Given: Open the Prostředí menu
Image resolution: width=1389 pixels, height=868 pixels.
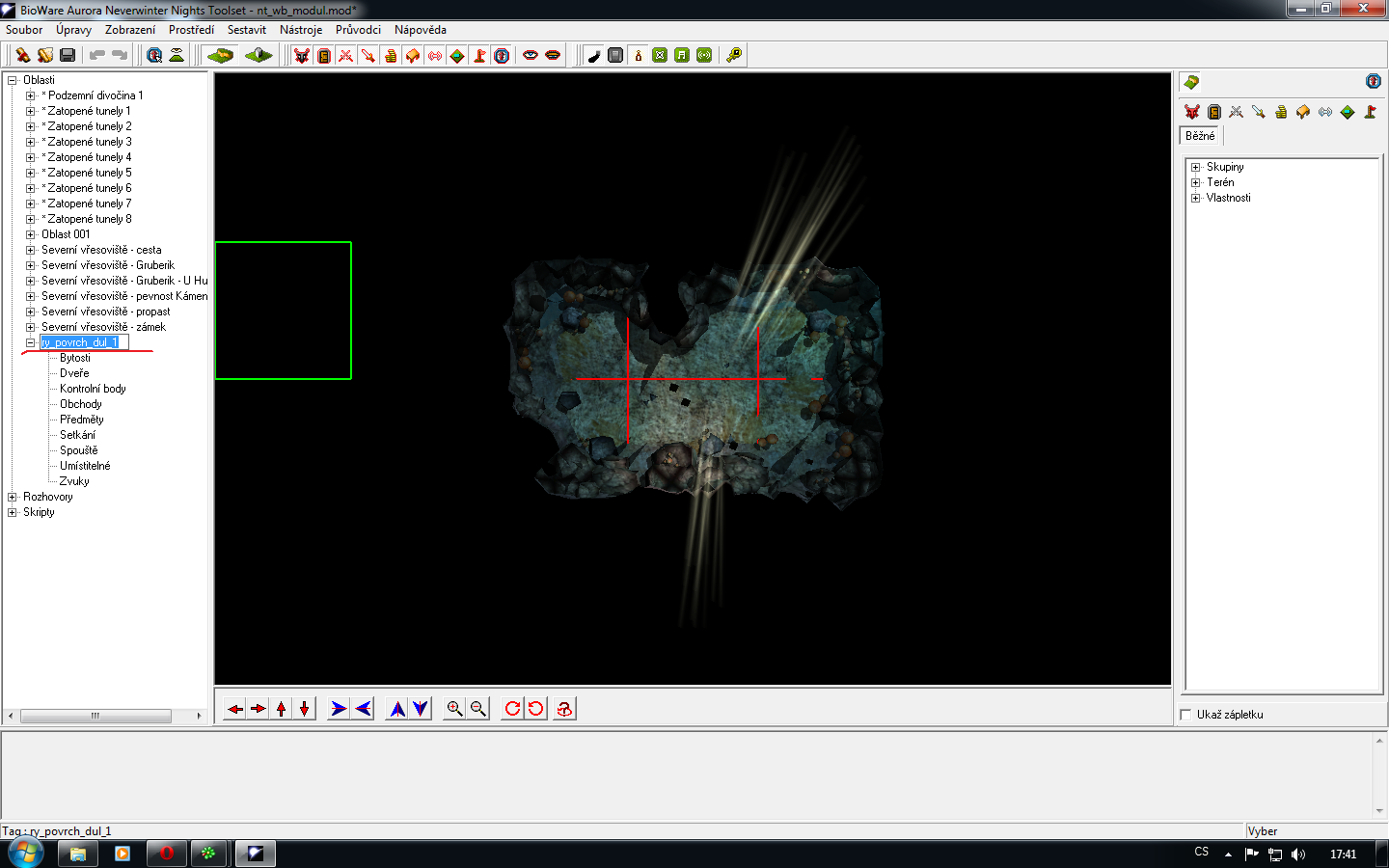Looking at the screenshot, I should [x=191, y=30].
